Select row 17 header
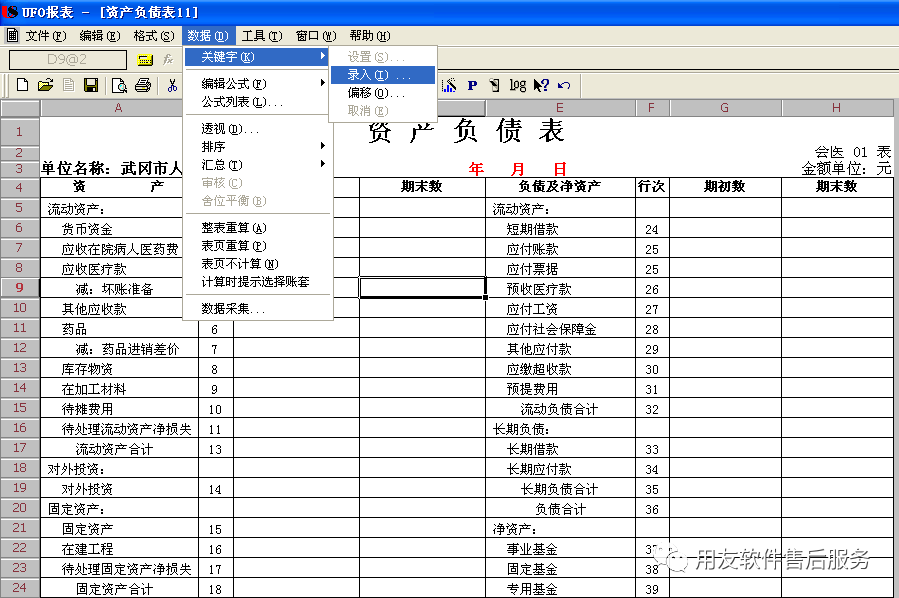 19,448
